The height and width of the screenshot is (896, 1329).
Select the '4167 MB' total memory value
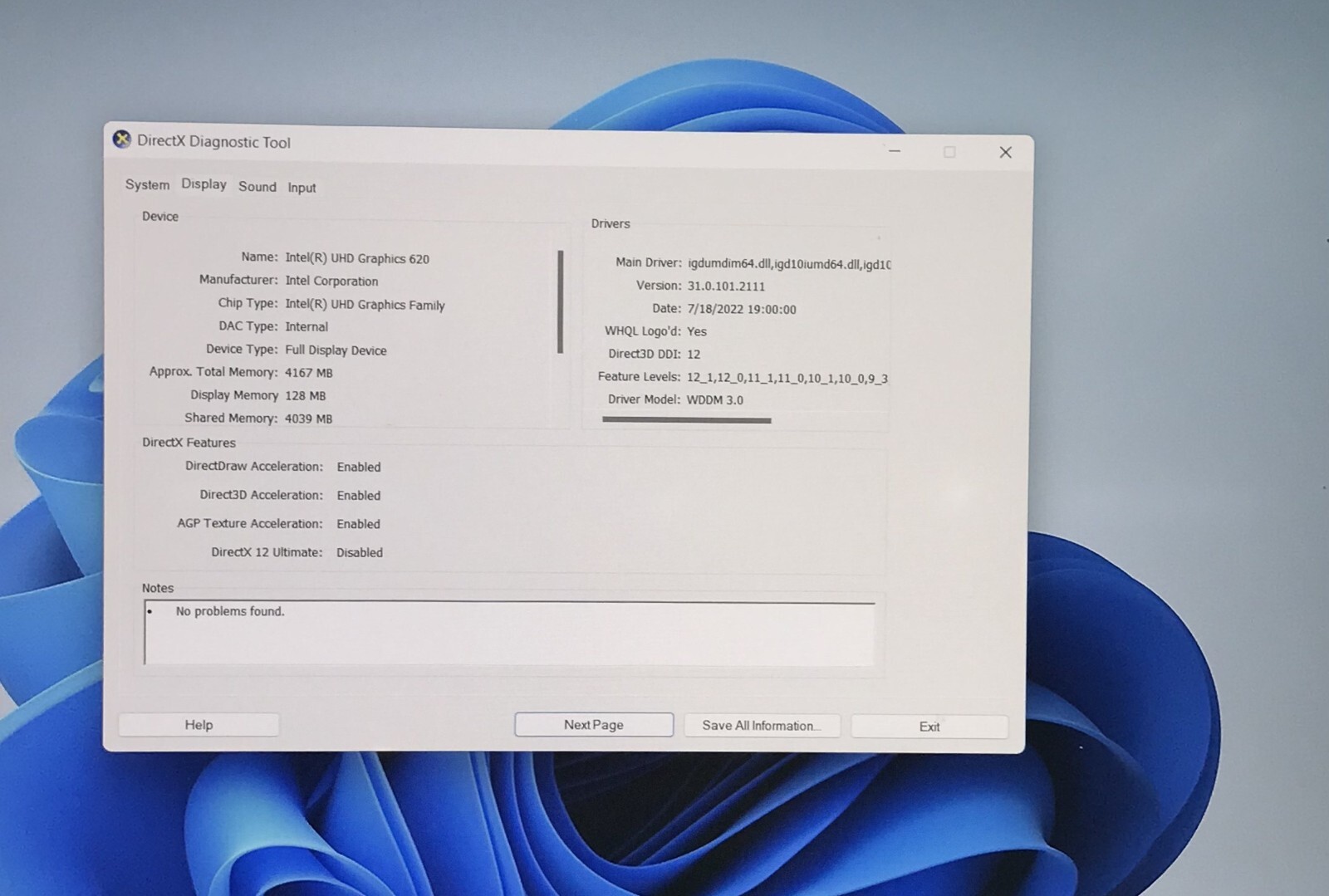pos(308,373)
